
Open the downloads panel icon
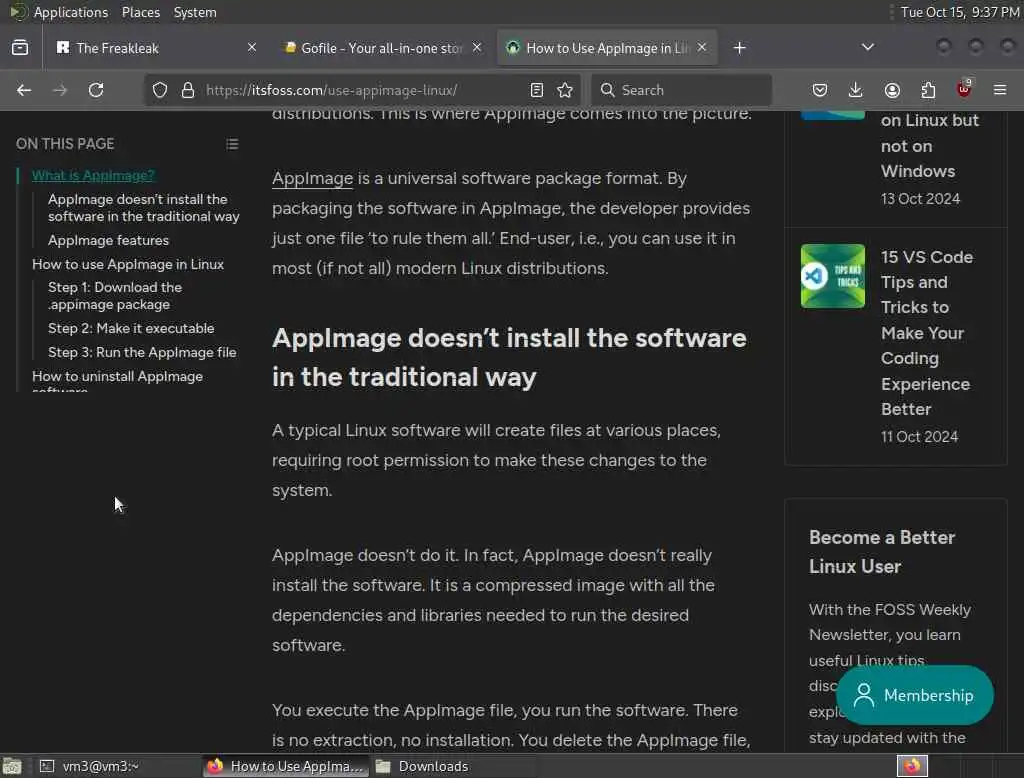coord(856,90)
